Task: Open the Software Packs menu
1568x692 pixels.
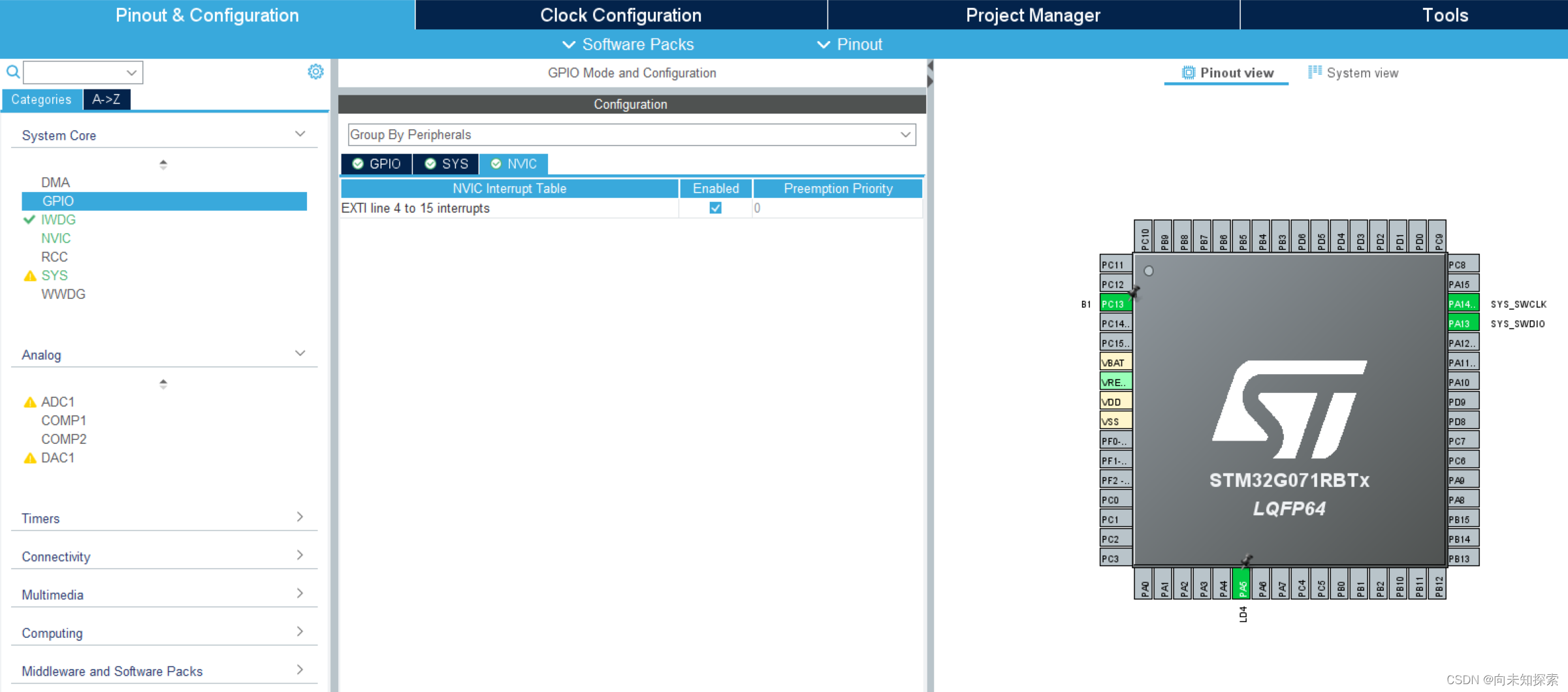Action: point(628,44)
